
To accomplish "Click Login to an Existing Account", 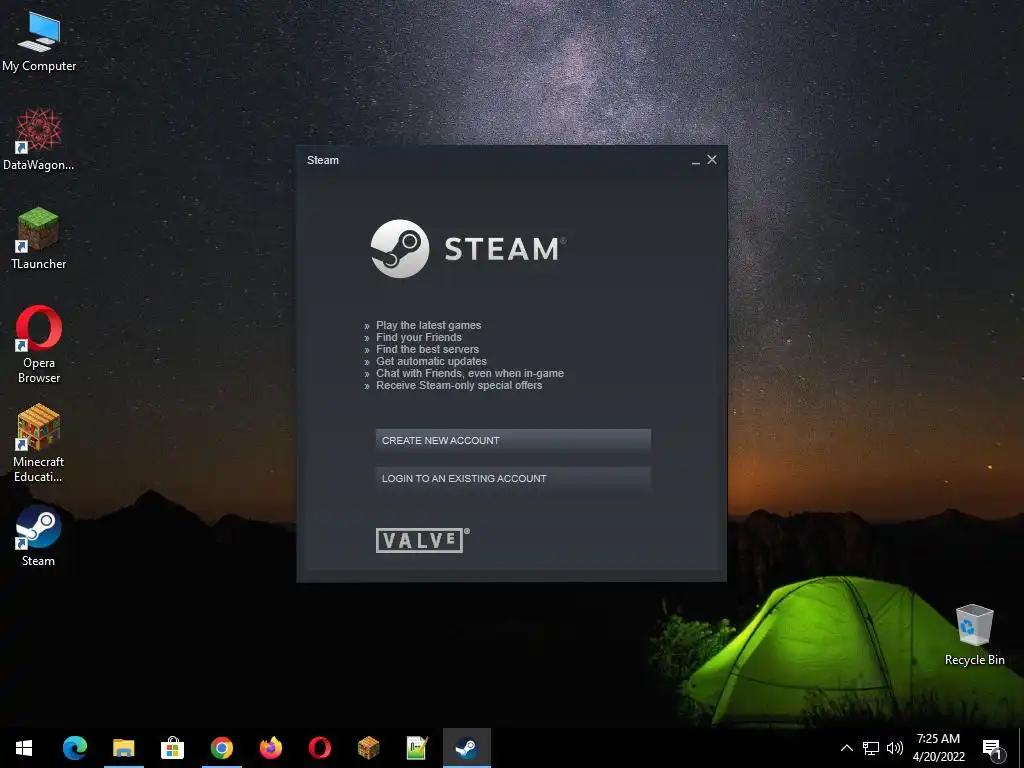I will pos(513,478).
